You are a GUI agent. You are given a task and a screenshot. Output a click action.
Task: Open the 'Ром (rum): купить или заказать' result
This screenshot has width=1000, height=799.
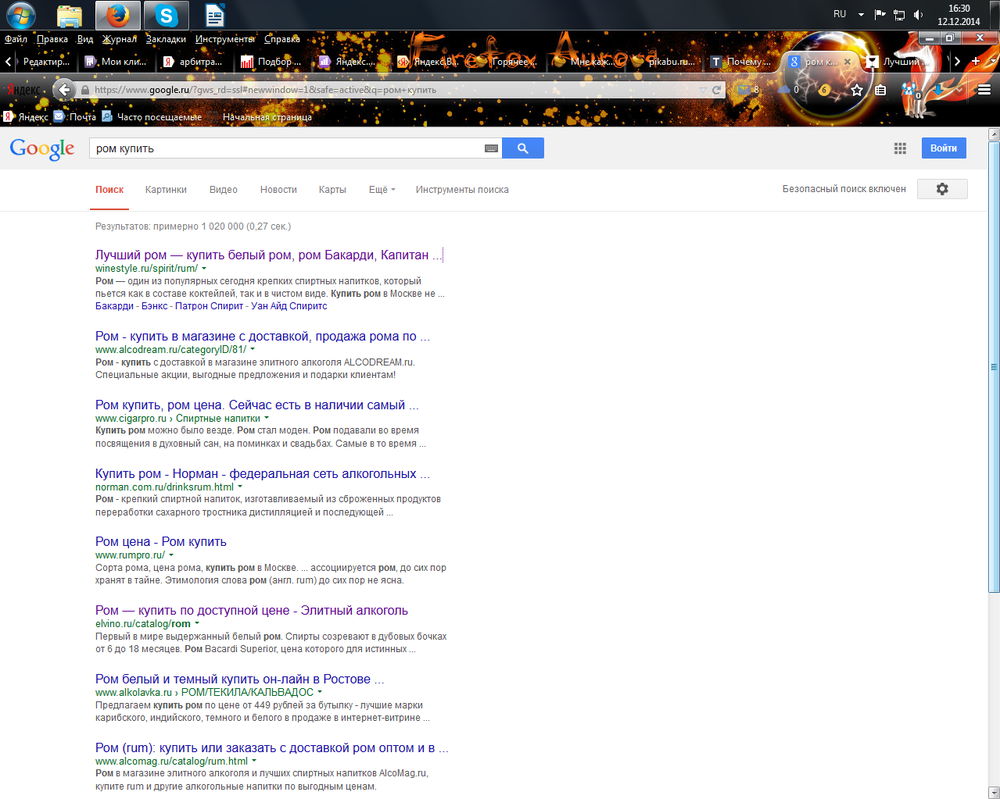[272, 747]
